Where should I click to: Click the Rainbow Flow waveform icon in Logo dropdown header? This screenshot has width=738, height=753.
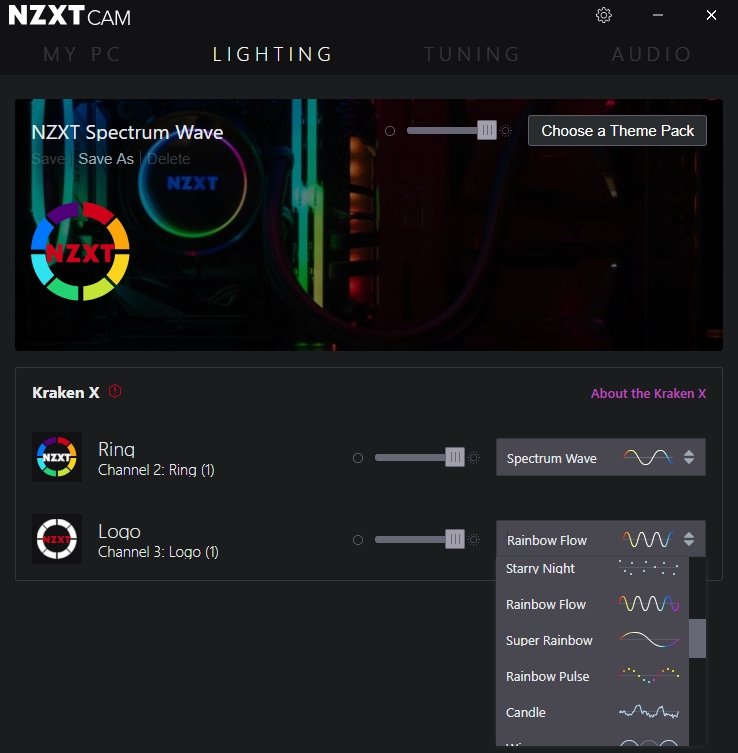tap(648, 539)
